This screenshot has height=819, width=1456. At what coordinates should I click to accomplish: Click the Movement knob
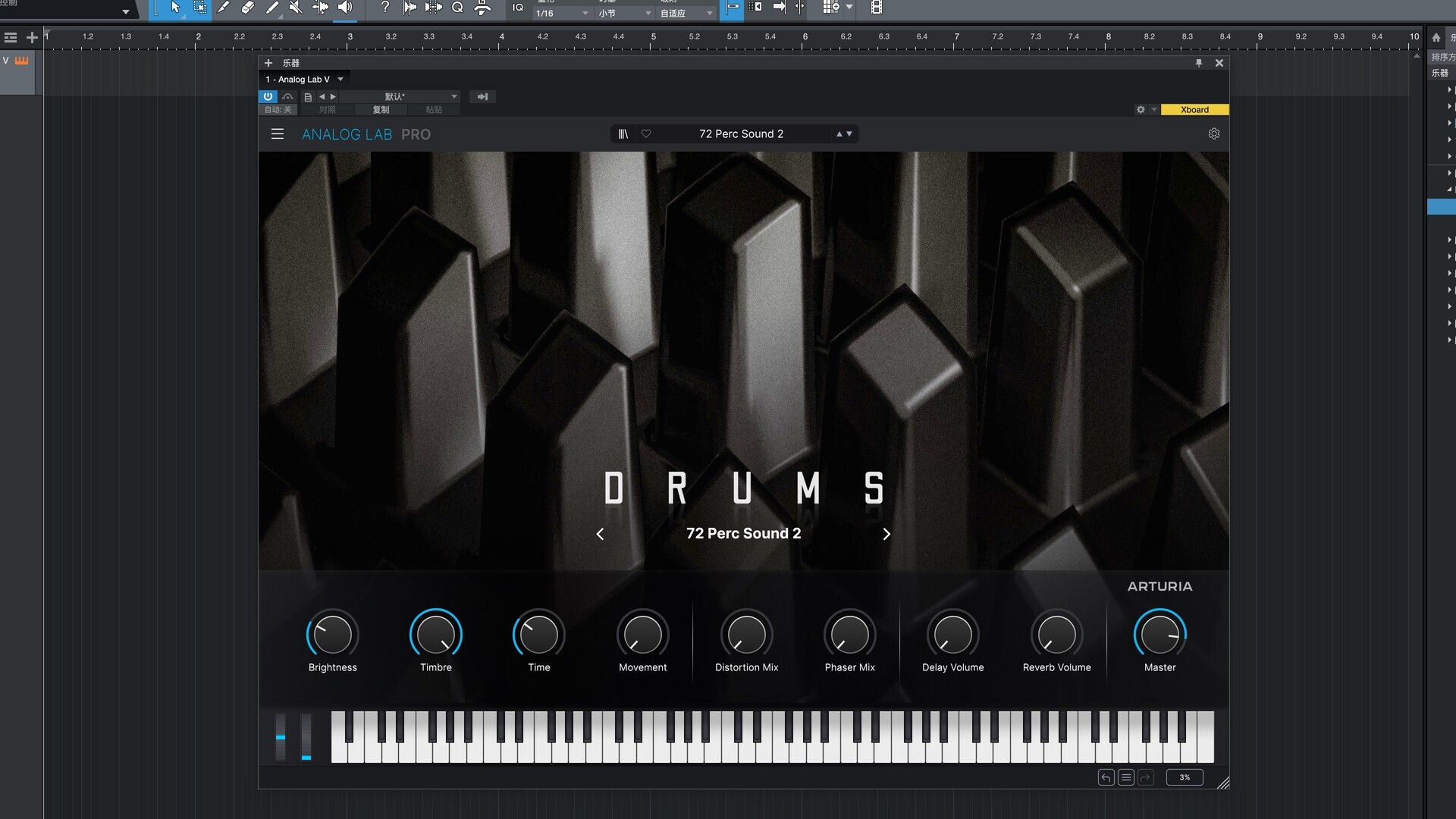point(642,635)
